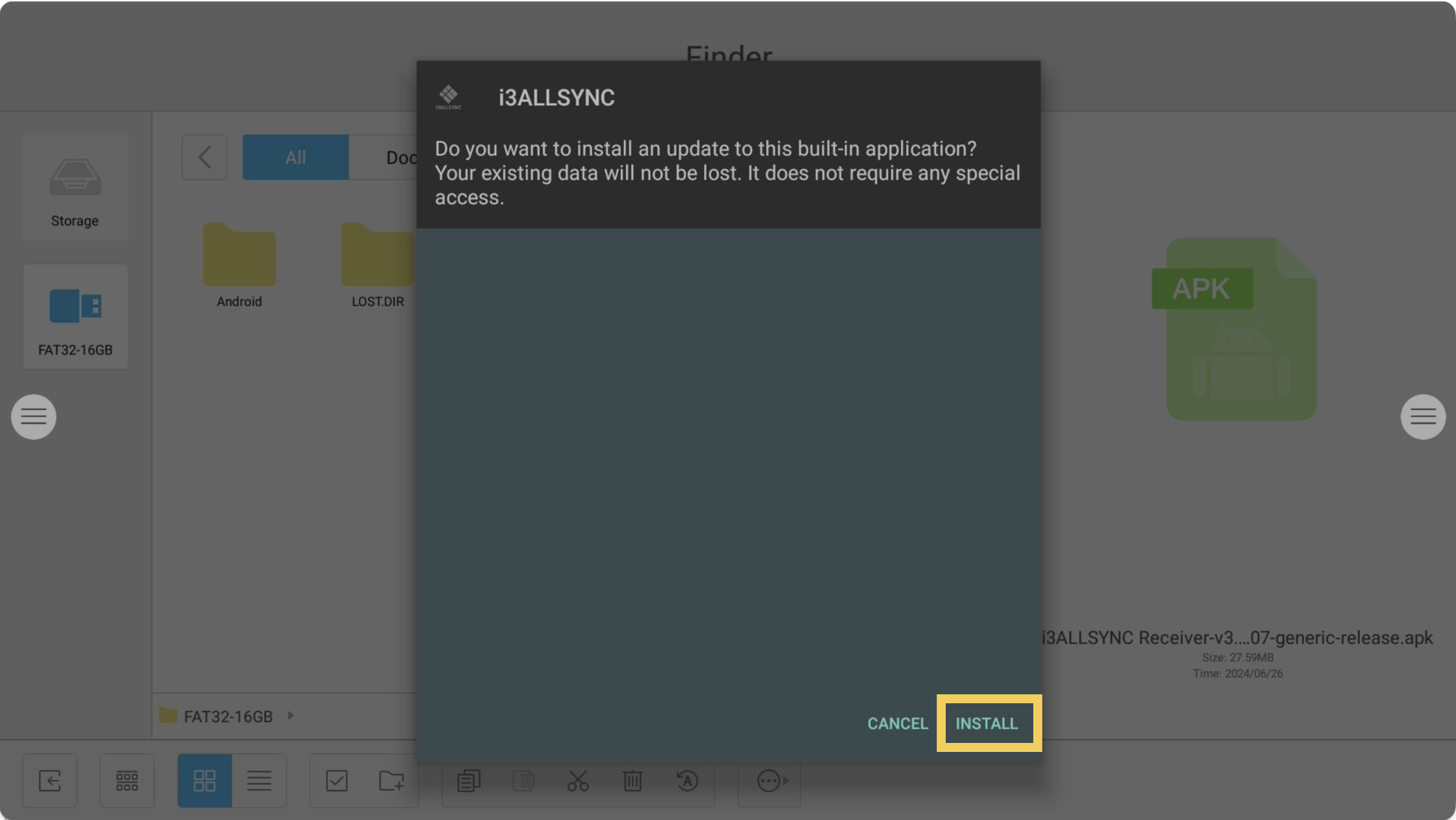The height and width of the screenshot is (820, 1456).
Task: Switch to list view layout
Action: pyautogui.click(x=259, y=781)
